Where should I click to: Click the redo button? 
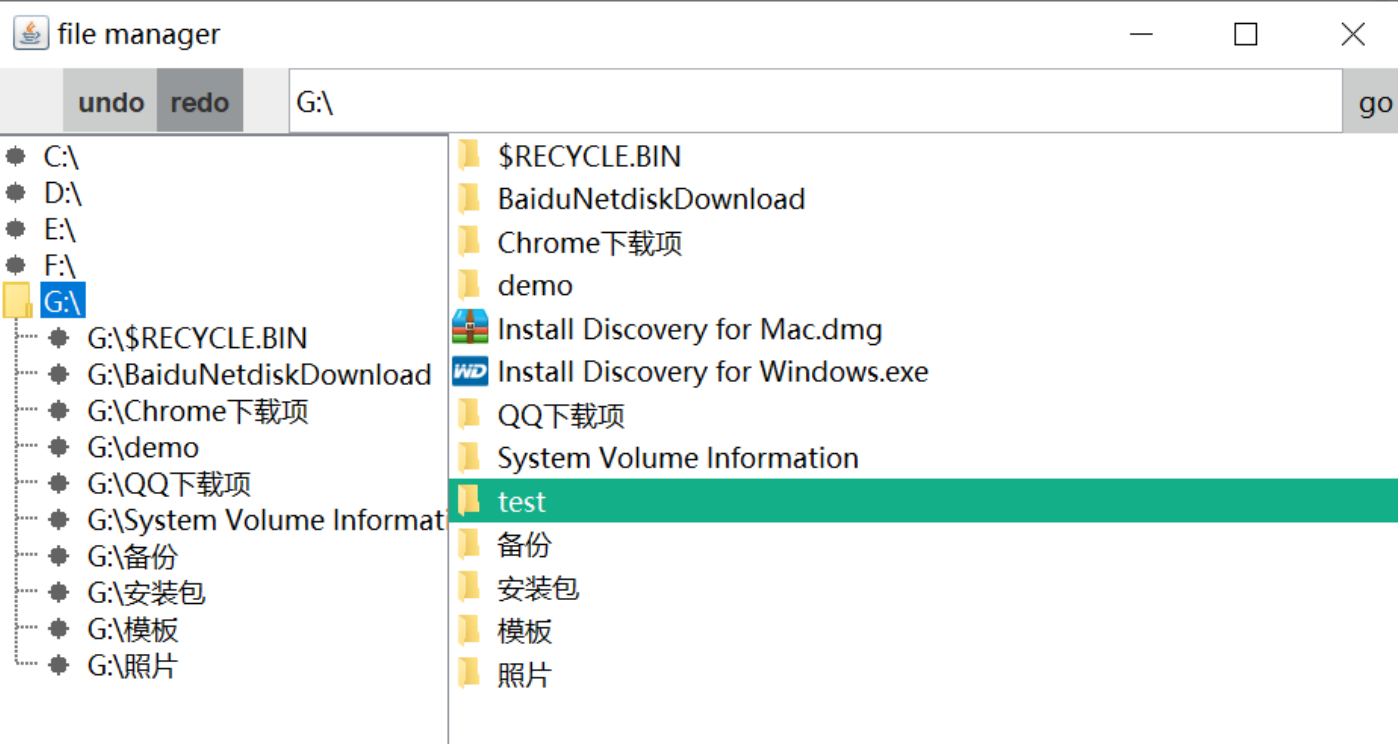[200, 101]
